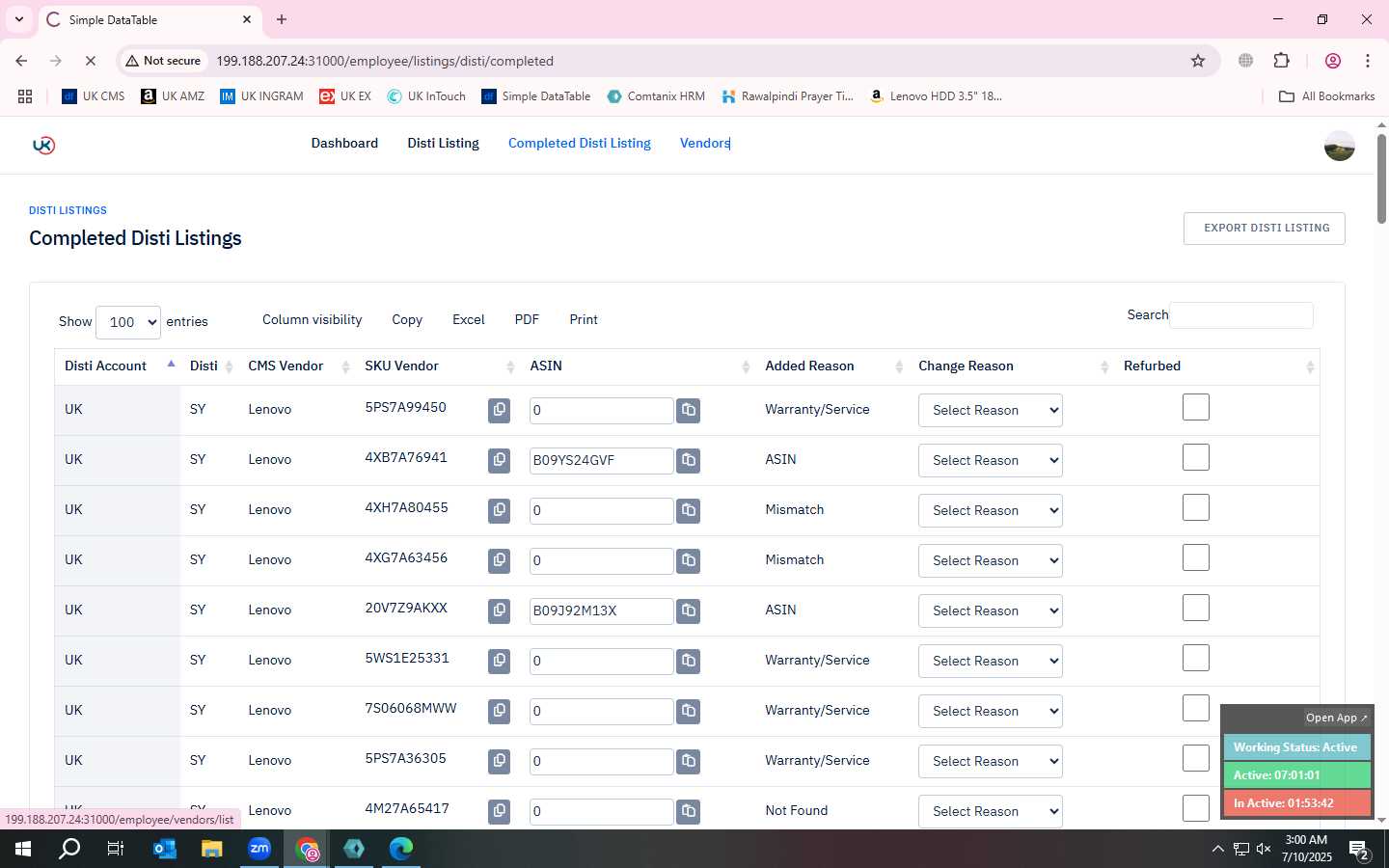Screen dimensions: 1389x868
Task: Open File Explorer from the taskbar
Action: pos(212,849)
